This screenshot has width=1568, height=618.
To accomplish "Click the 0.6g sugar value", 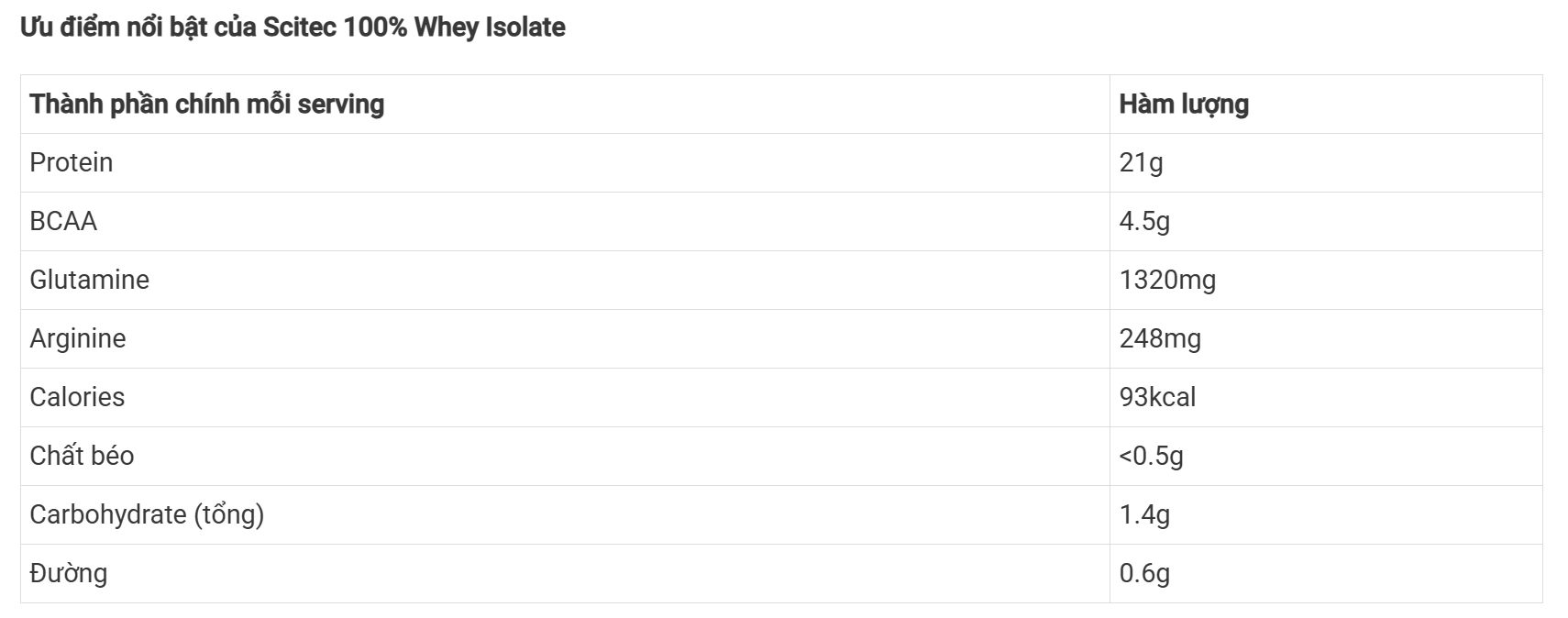I will point(1144,573).
